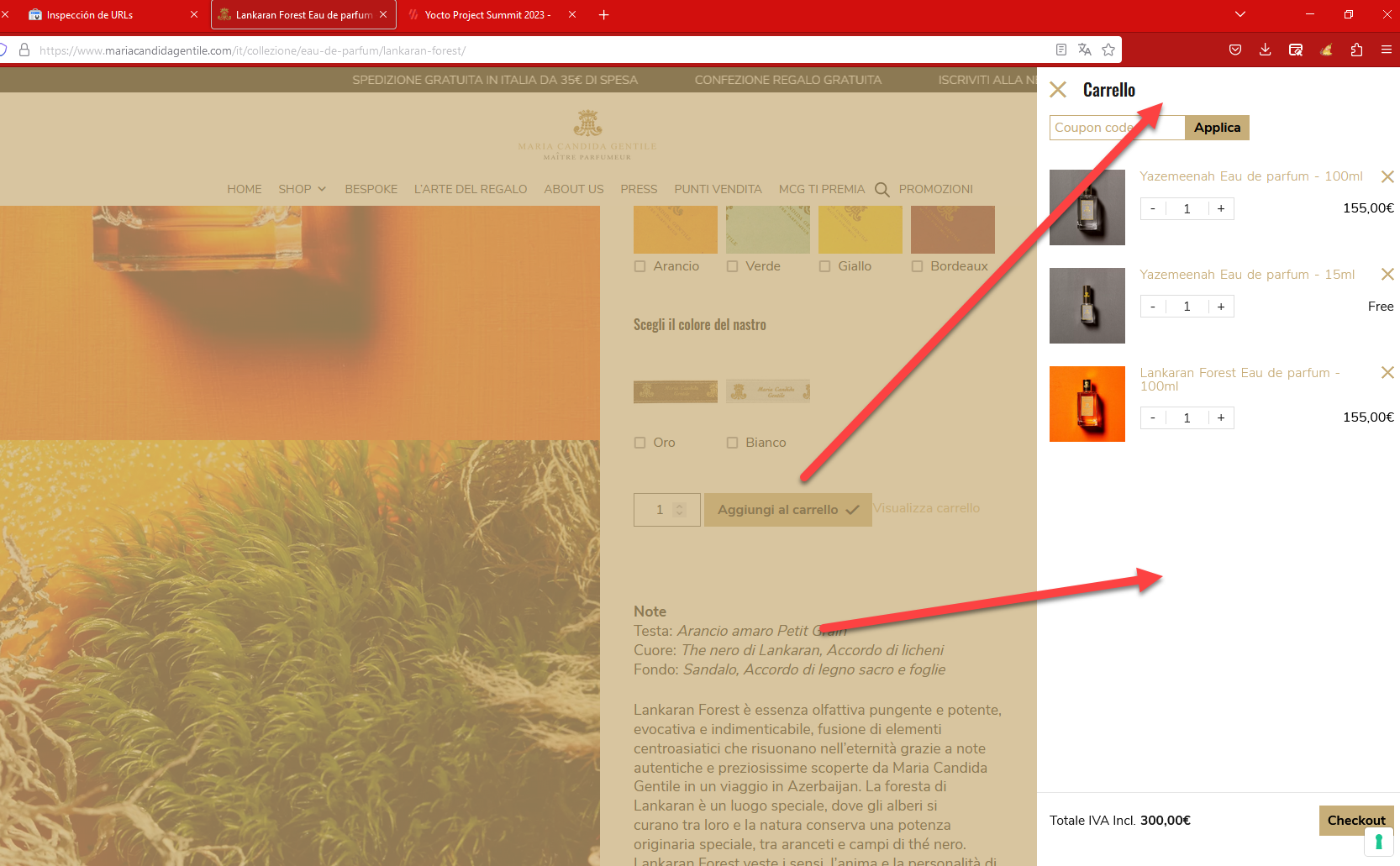Screen dimensions: 1400x866
Task: Open L'ARTE DEL REGALO page
Action: 471,190
